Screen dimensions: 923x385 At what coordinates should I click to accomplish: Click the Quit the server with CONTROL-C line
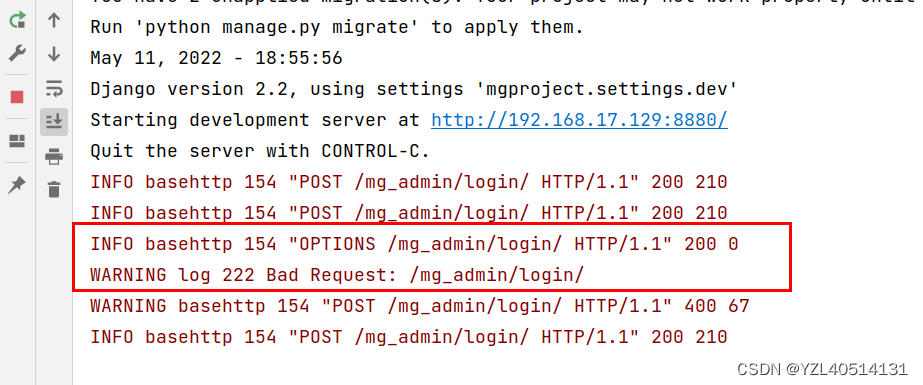(x=260, y=151)
